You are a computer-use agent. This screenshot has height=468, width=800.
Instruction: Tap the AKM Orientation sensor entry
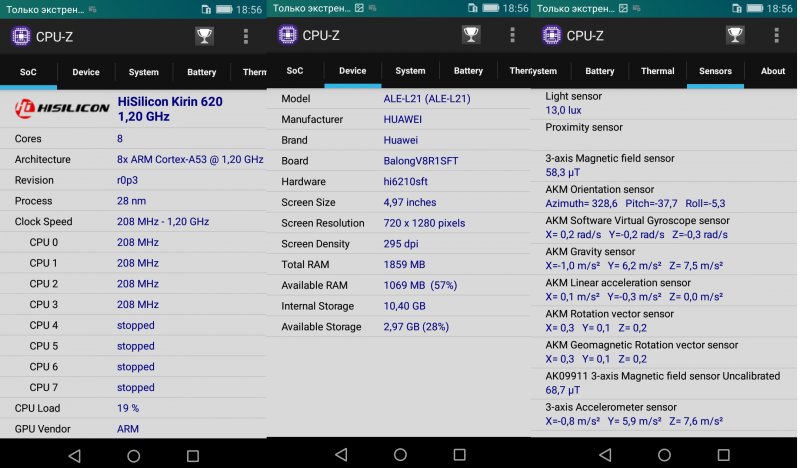tap(664, 197)
